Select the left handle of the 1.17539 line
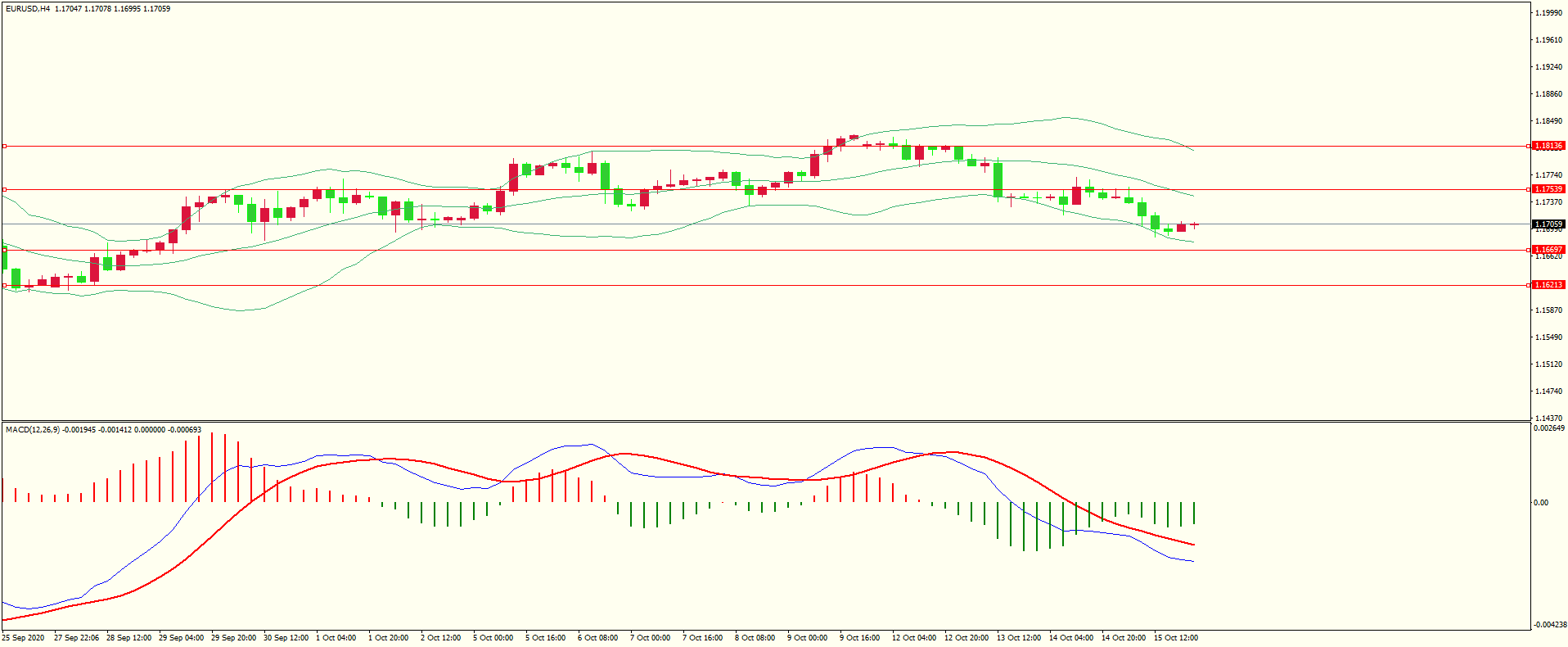The image size is (1568, 647). (x=5, y=190)
